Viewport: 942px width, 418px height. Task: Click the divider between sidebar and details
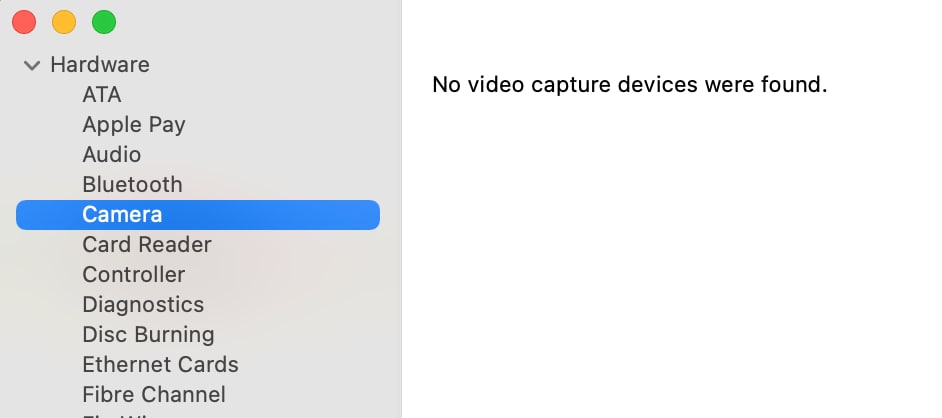coord(401,209)
